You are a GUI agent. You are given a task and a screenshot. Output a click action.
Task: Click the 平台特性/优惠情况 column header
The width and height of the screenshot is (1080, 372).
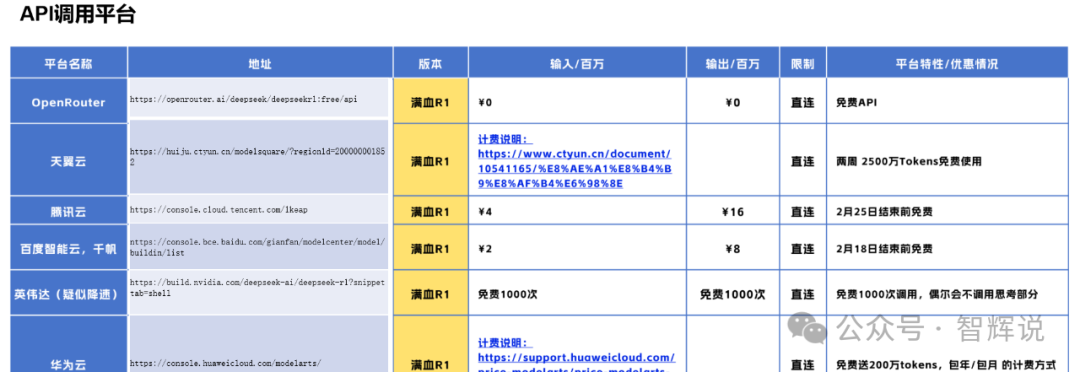(947, 63)
